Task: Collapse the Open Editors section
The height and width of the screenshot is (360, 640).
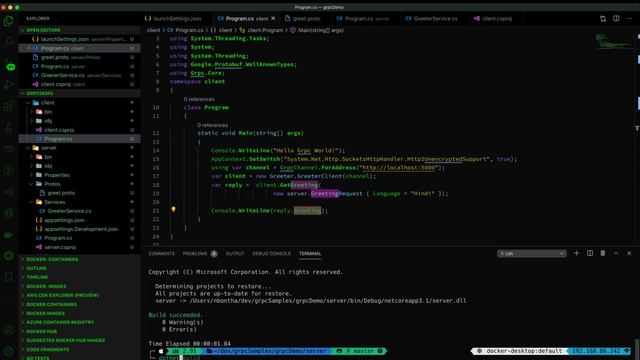Action: tap(80, 30)
